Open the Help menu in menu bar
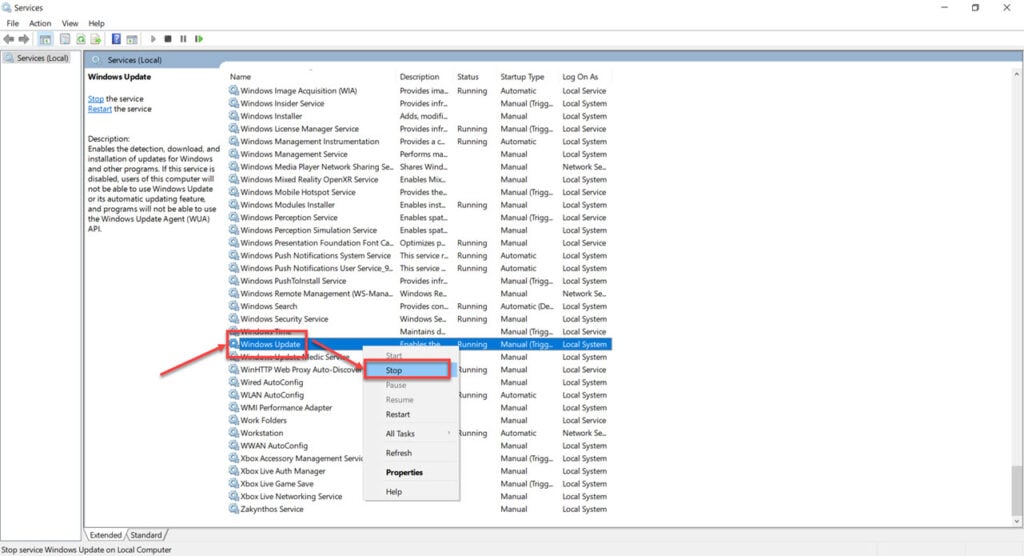 coord(97,24)
